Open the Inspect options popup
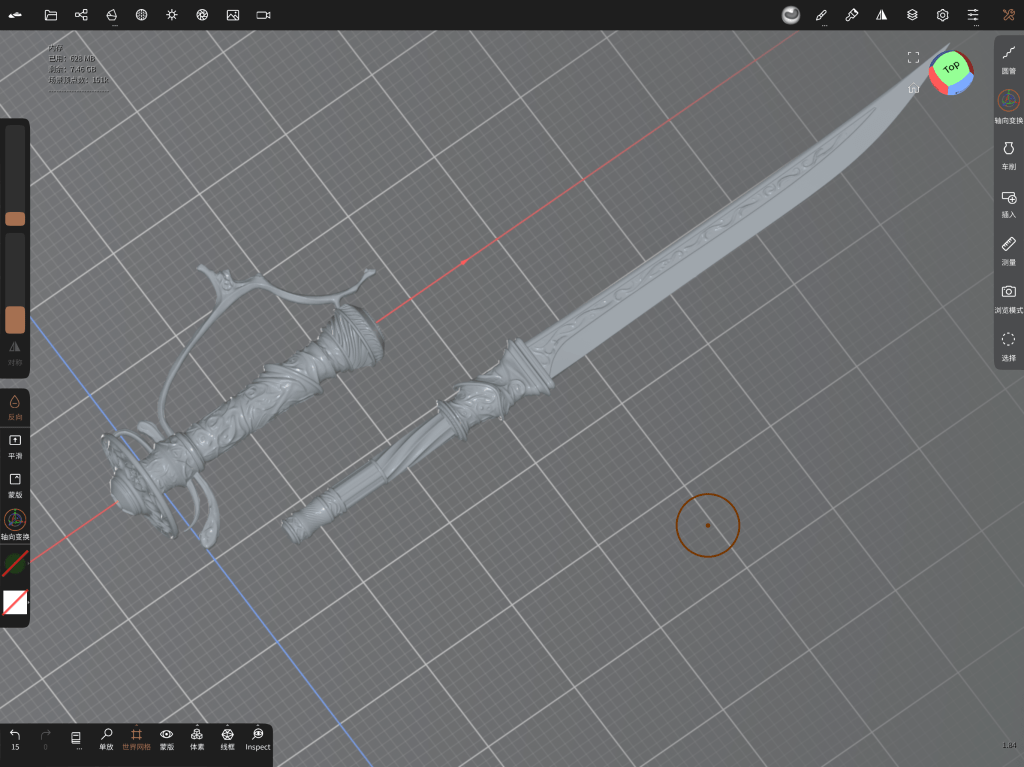This screenshot has height=767, width=1024. 258,739
